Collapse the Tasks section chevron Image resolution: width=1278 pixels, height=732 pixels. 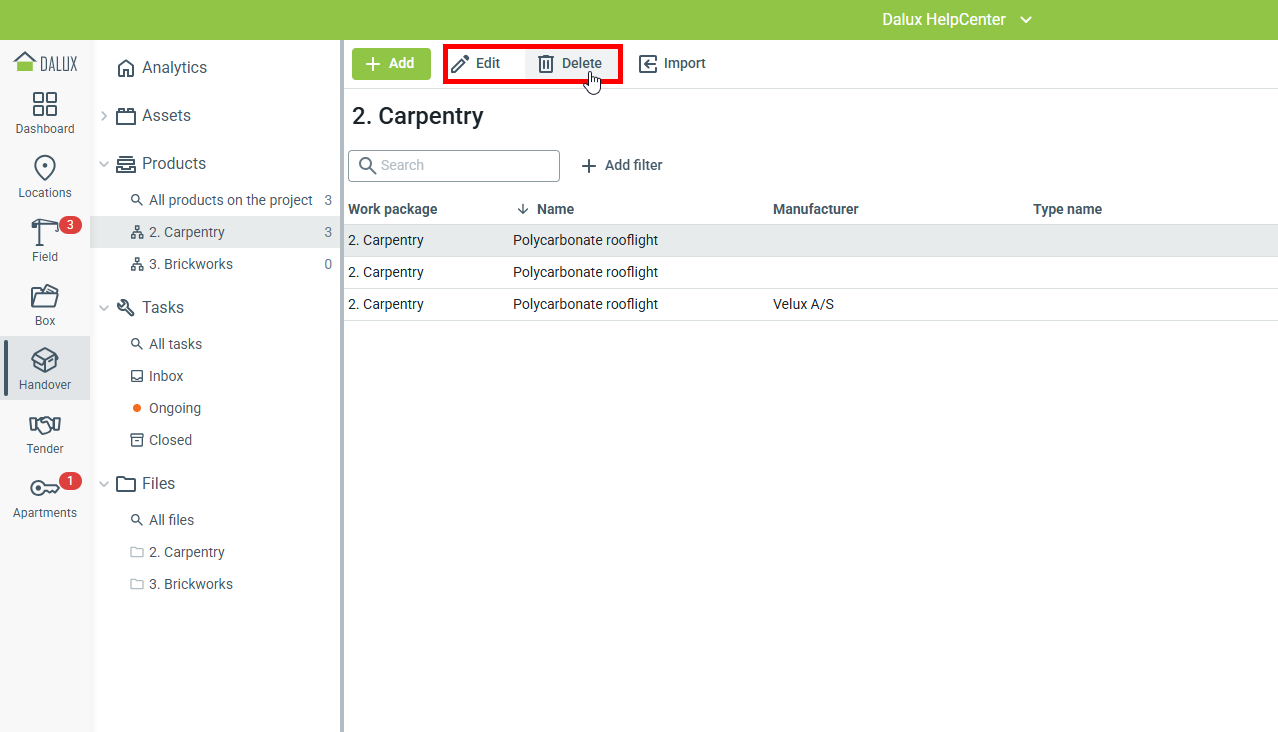[x=104, y=308]
